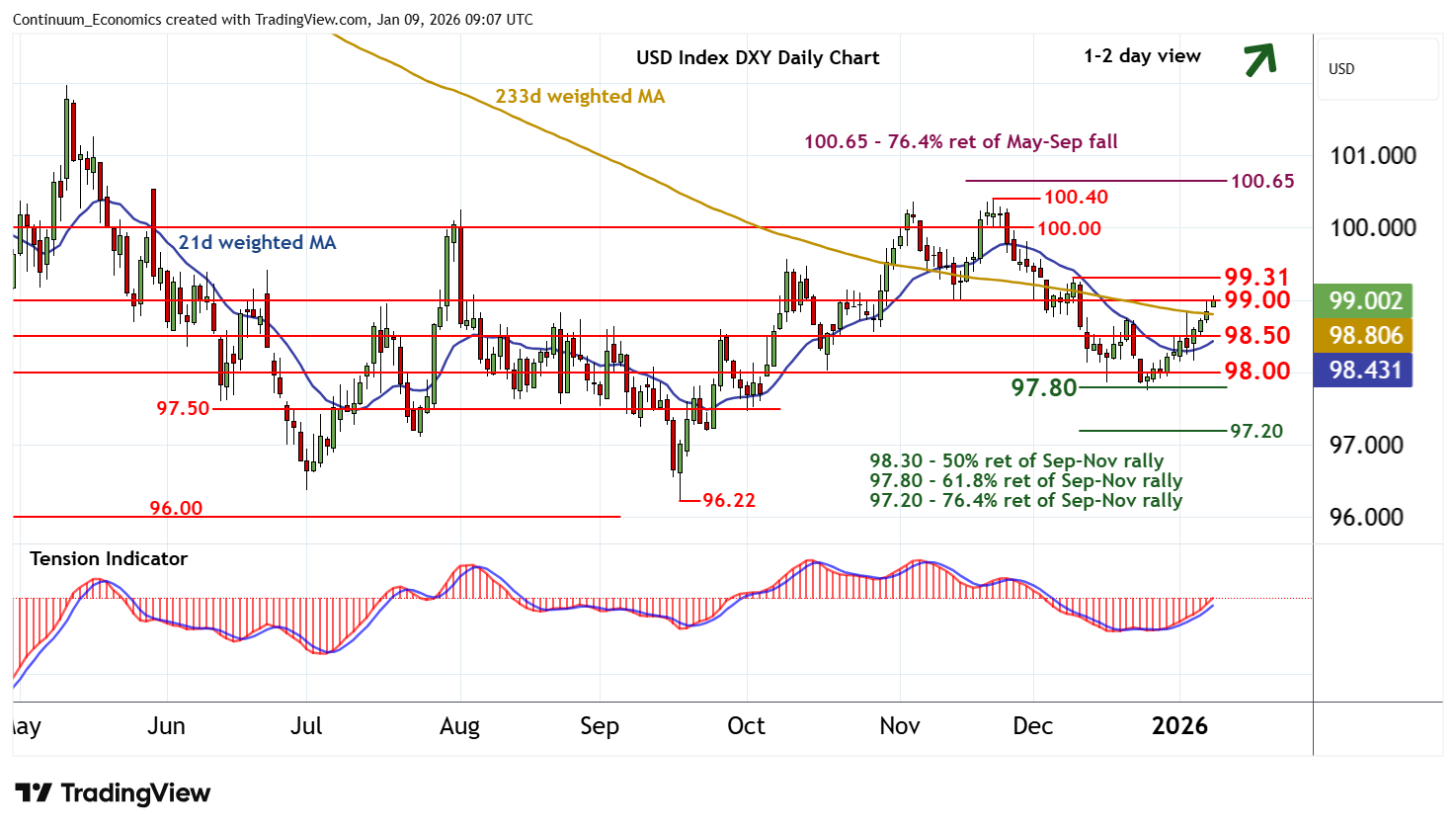Select the 233d weighted MA label
Screen dimensions: 1456x830
tap(580, 96)
